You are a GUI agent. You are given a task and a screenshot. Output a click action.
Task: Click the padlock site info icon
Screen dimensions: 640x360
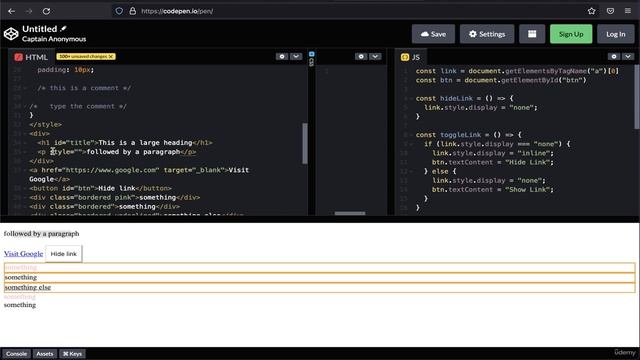tap(133, 11)
